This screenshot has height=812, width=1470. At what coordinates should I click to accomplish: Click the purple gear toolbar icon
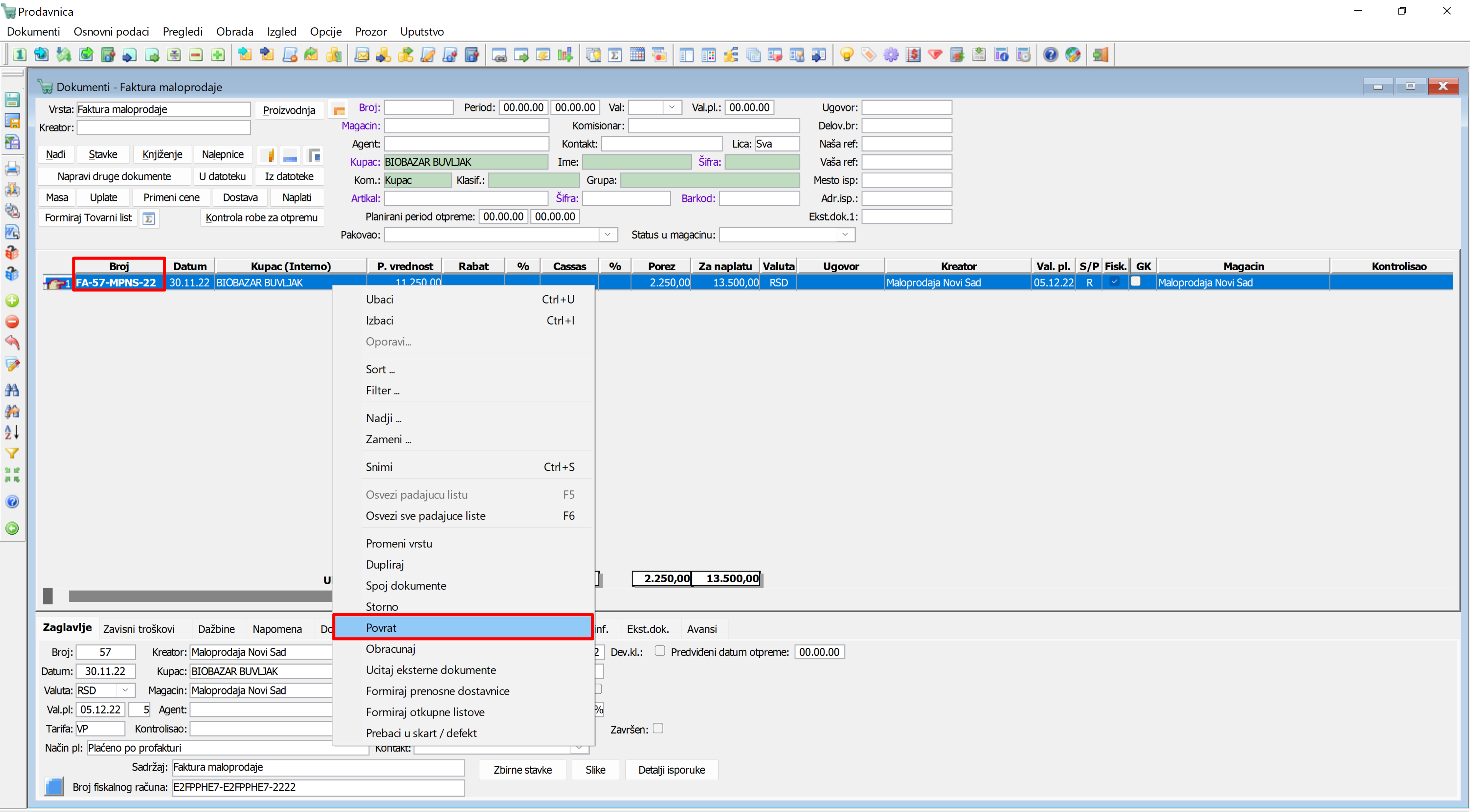coord(891,55)
